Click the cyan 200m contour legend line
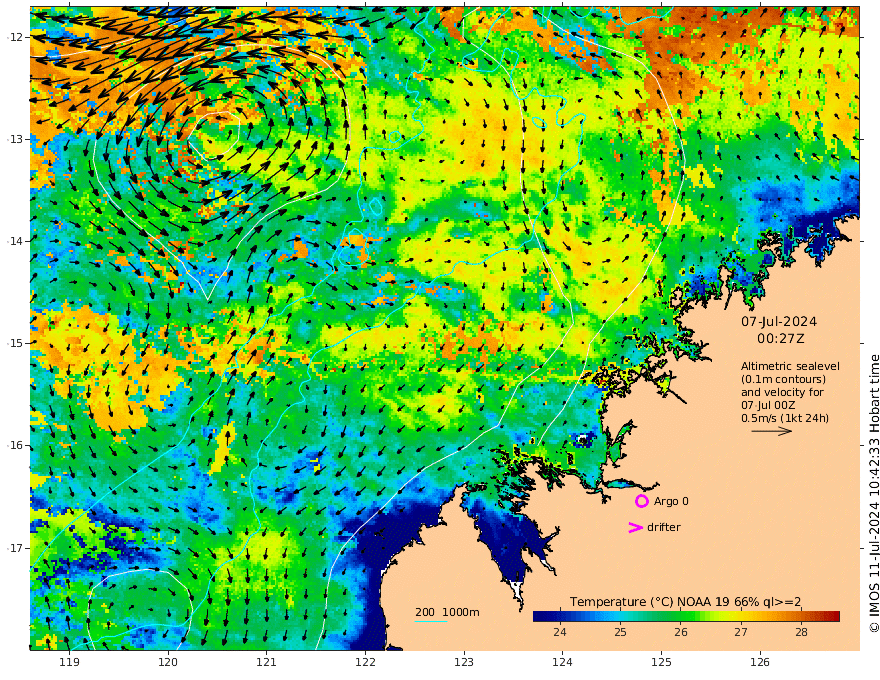Viewport: 880px width, 680px height. pos(431,621)
